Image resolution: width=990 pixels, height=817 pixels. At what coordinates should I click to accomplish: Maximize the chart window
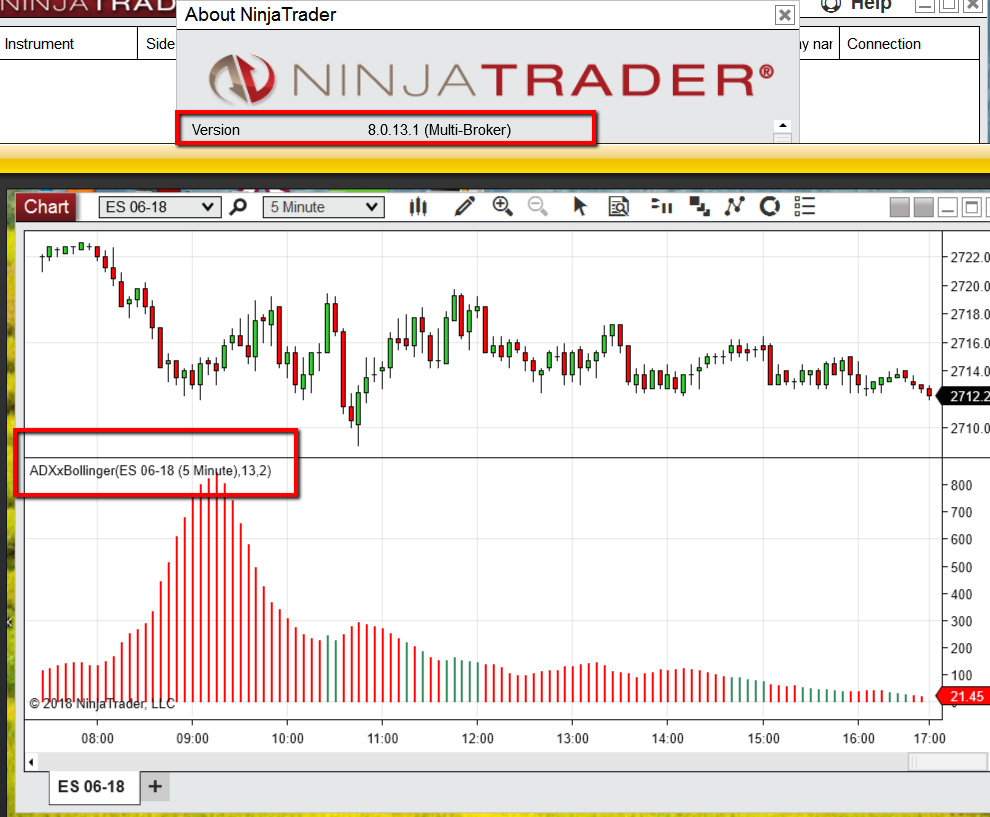972,207
